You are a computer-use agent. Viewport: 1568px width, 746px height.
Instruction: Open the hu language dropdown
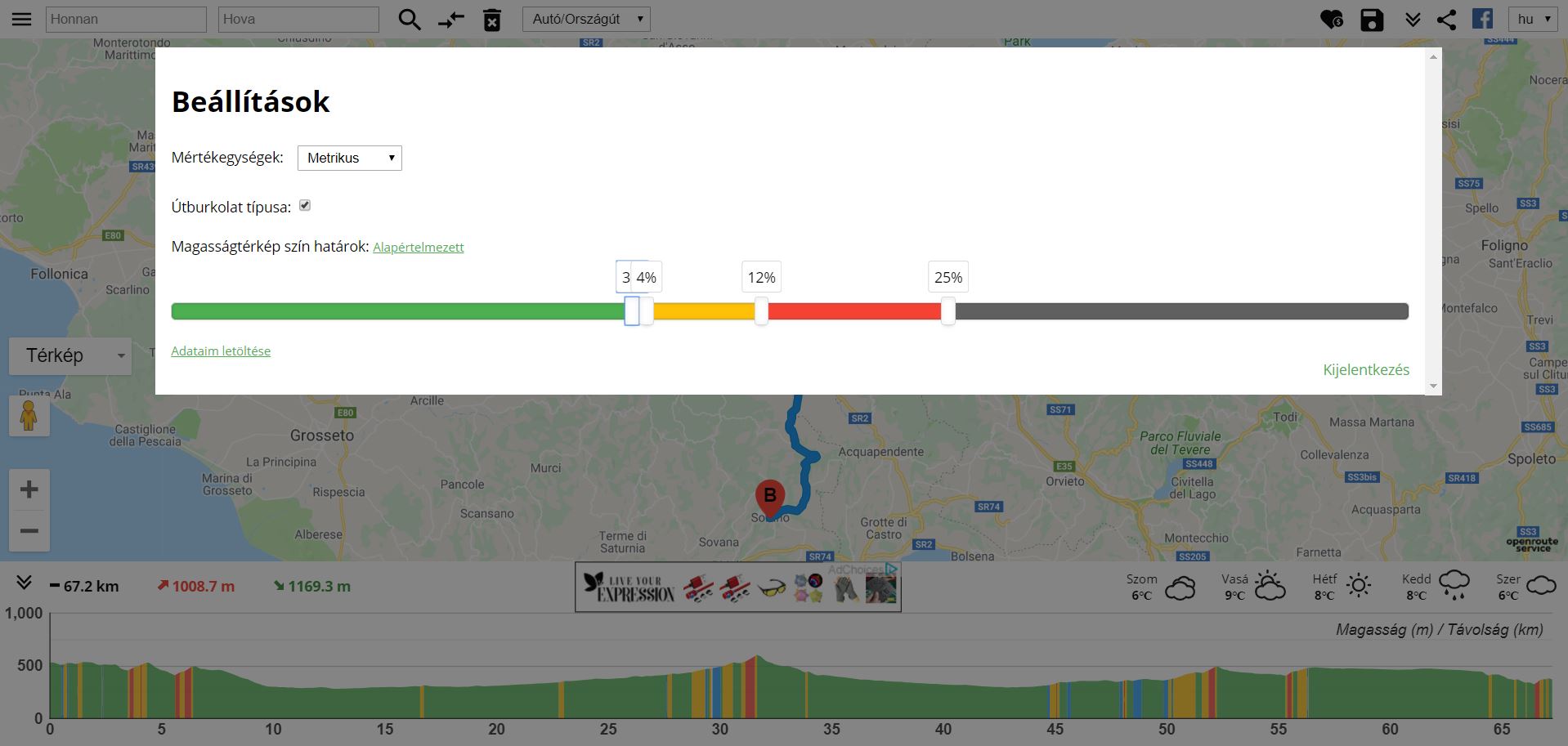point(1533,19)
